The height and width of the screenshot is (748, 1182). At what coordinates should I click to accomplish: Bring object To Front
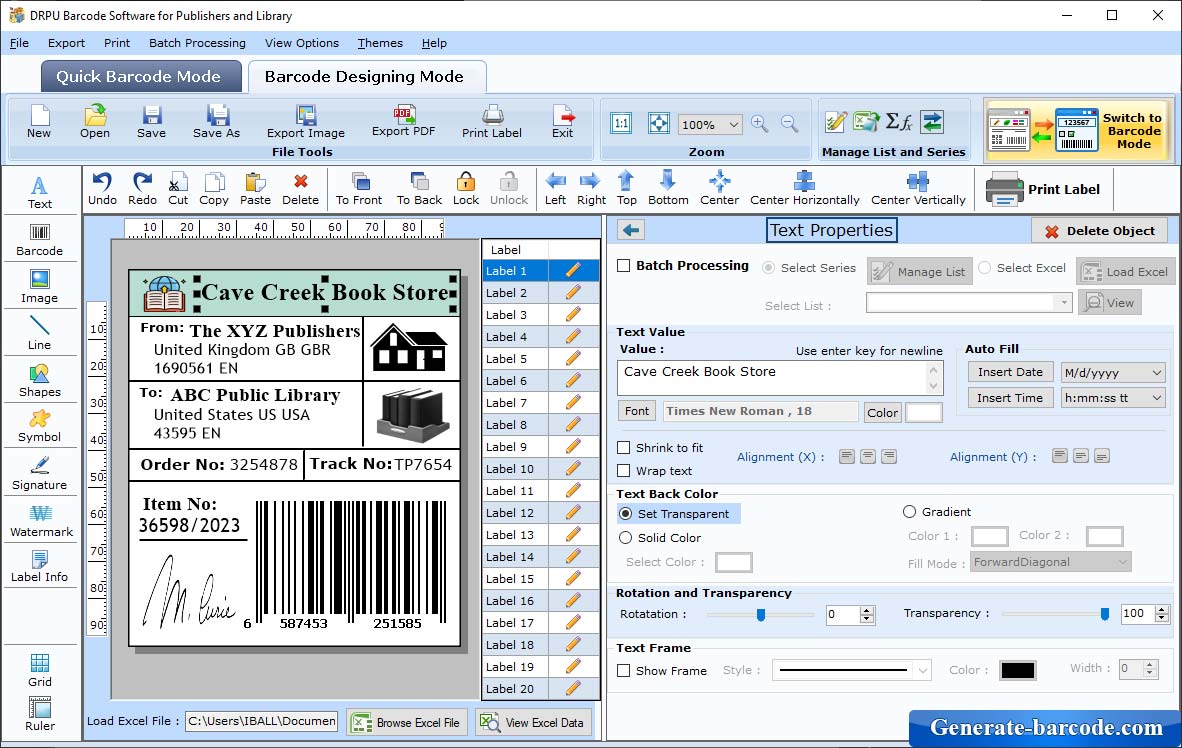(359, 189)
